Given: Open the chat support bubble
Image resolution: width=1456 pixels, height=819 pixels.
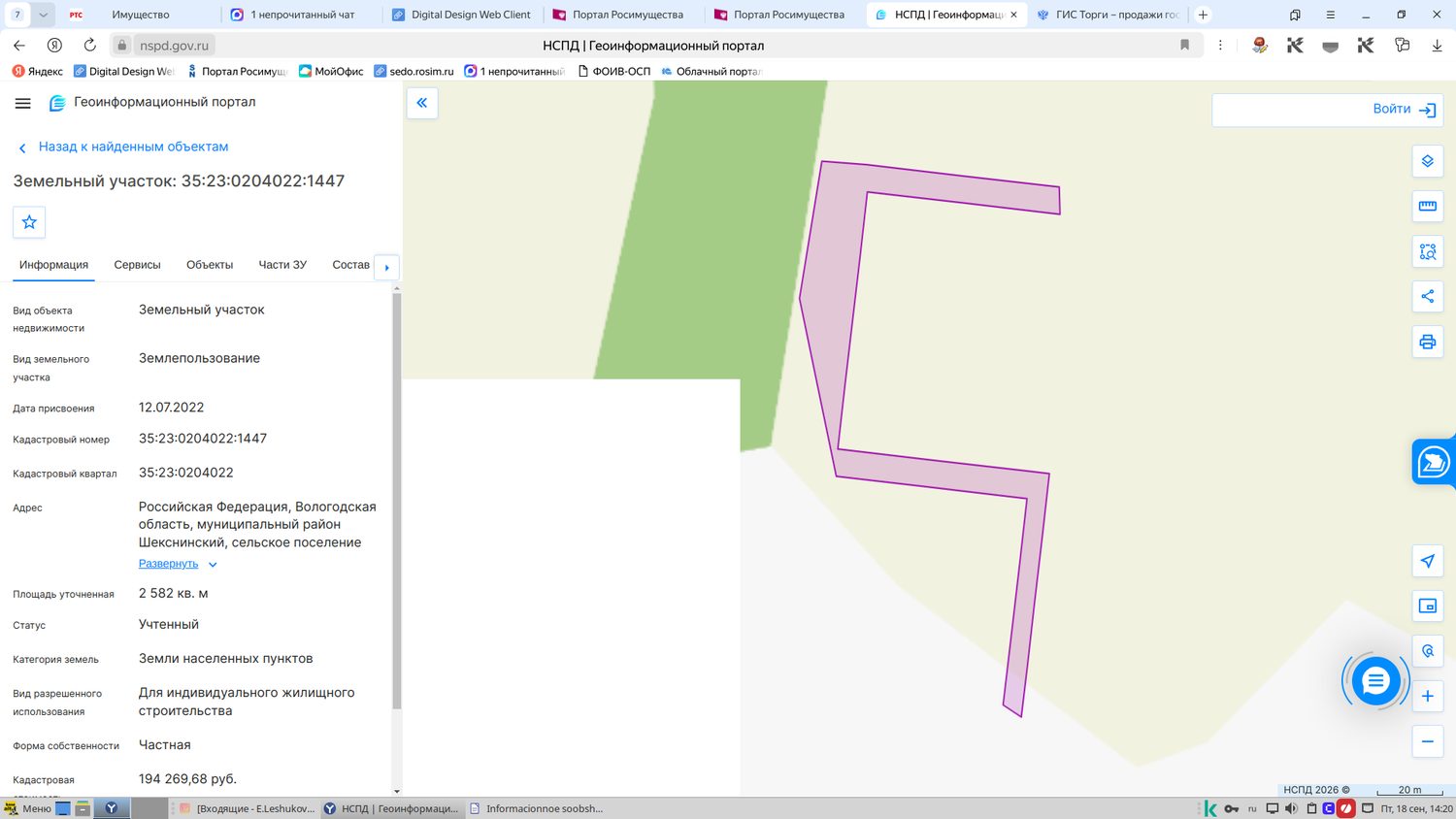Looking at the screenshot, I should pyautogui.click(x=1375, y=681).
